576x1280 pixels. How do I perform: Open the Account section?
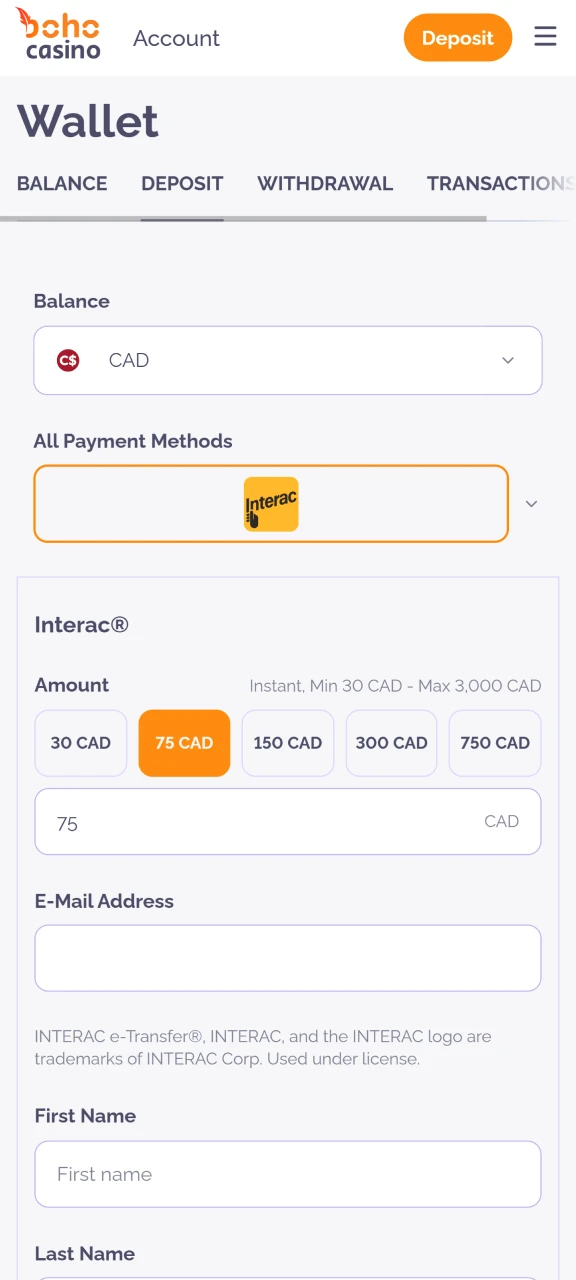[x=176, y=38]
